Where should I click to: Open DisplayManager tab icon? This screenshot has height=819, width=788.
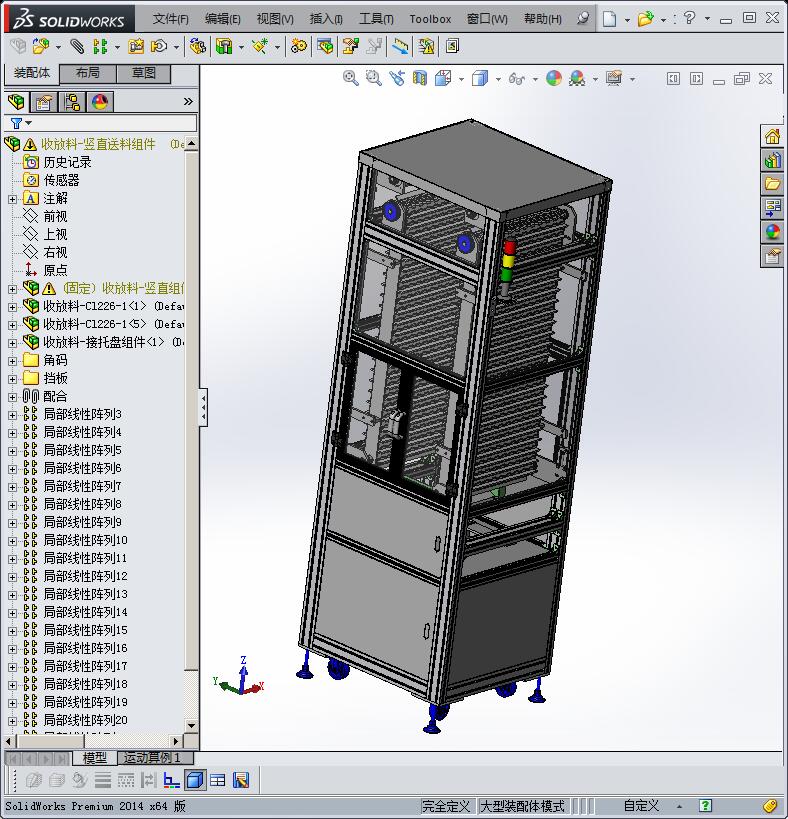[100, 101]
